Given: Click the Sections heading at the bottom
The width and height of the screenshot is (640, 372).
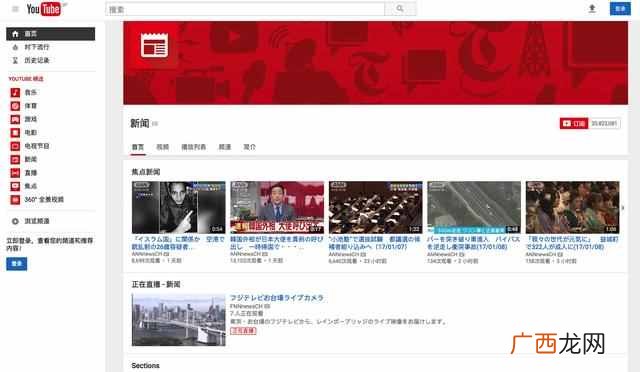Looking at the screenshot, I should (145, 365).
